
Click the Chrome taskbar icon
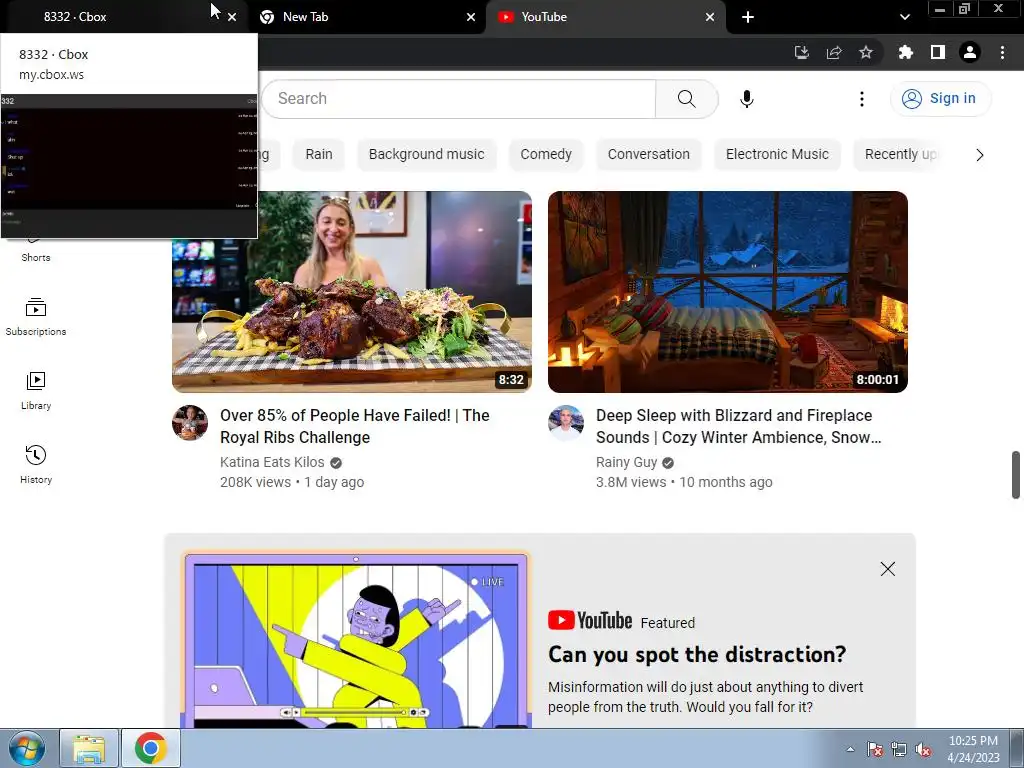150,748
